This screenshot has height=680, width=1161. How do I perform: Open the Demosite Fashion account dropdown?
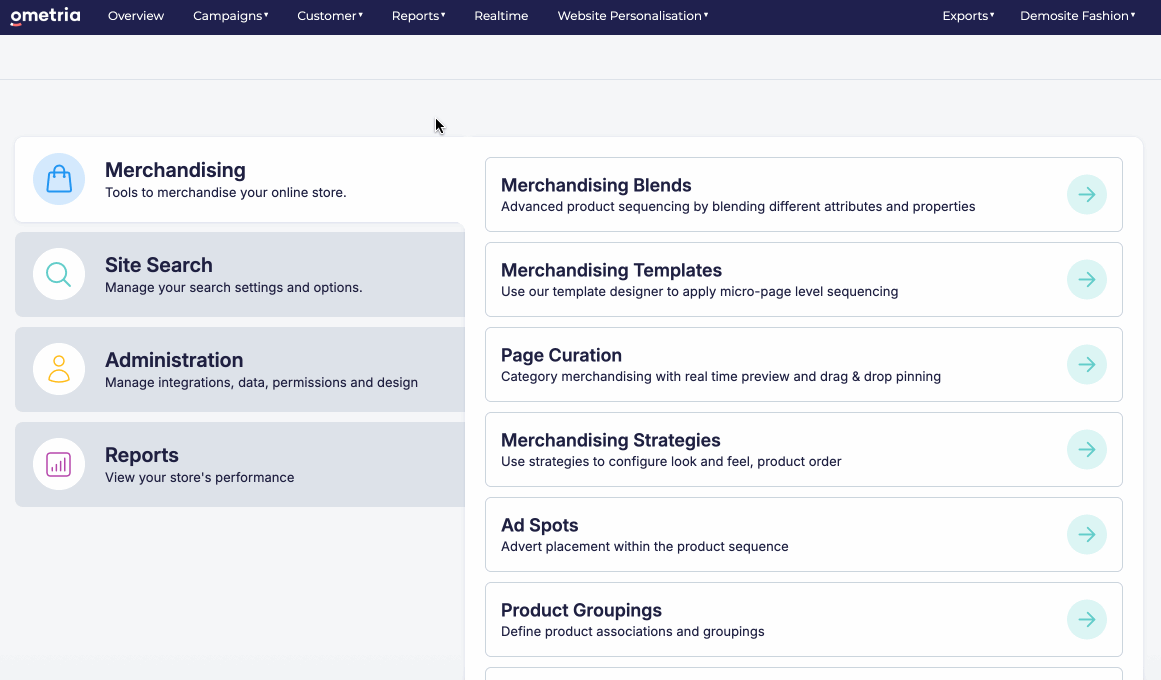1077,16
